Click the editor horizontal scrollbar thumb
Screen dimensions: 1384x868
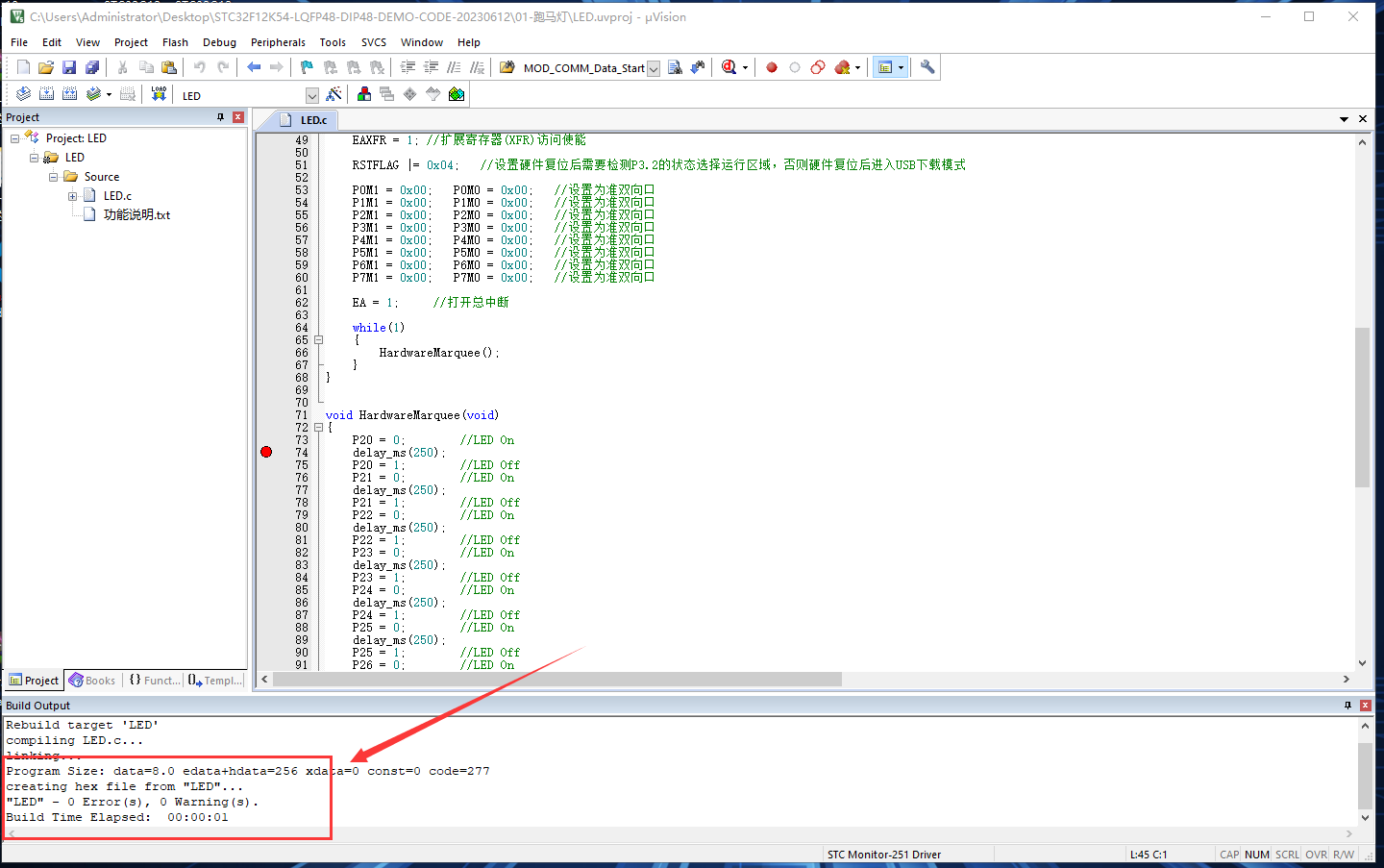tap(557, 680)
